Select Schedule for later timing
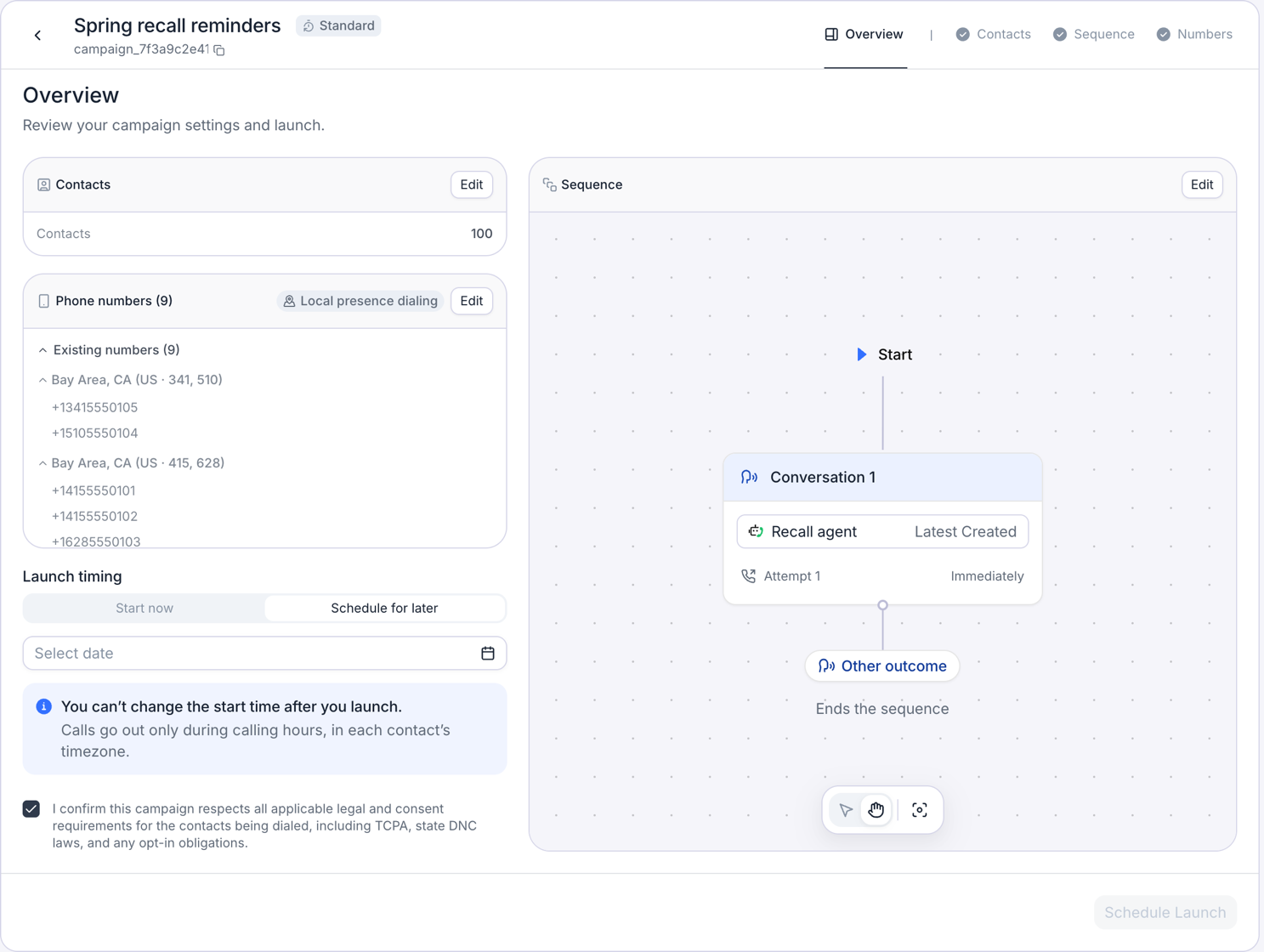Viewport: 1264px width, 952px height. pos(384,608)
